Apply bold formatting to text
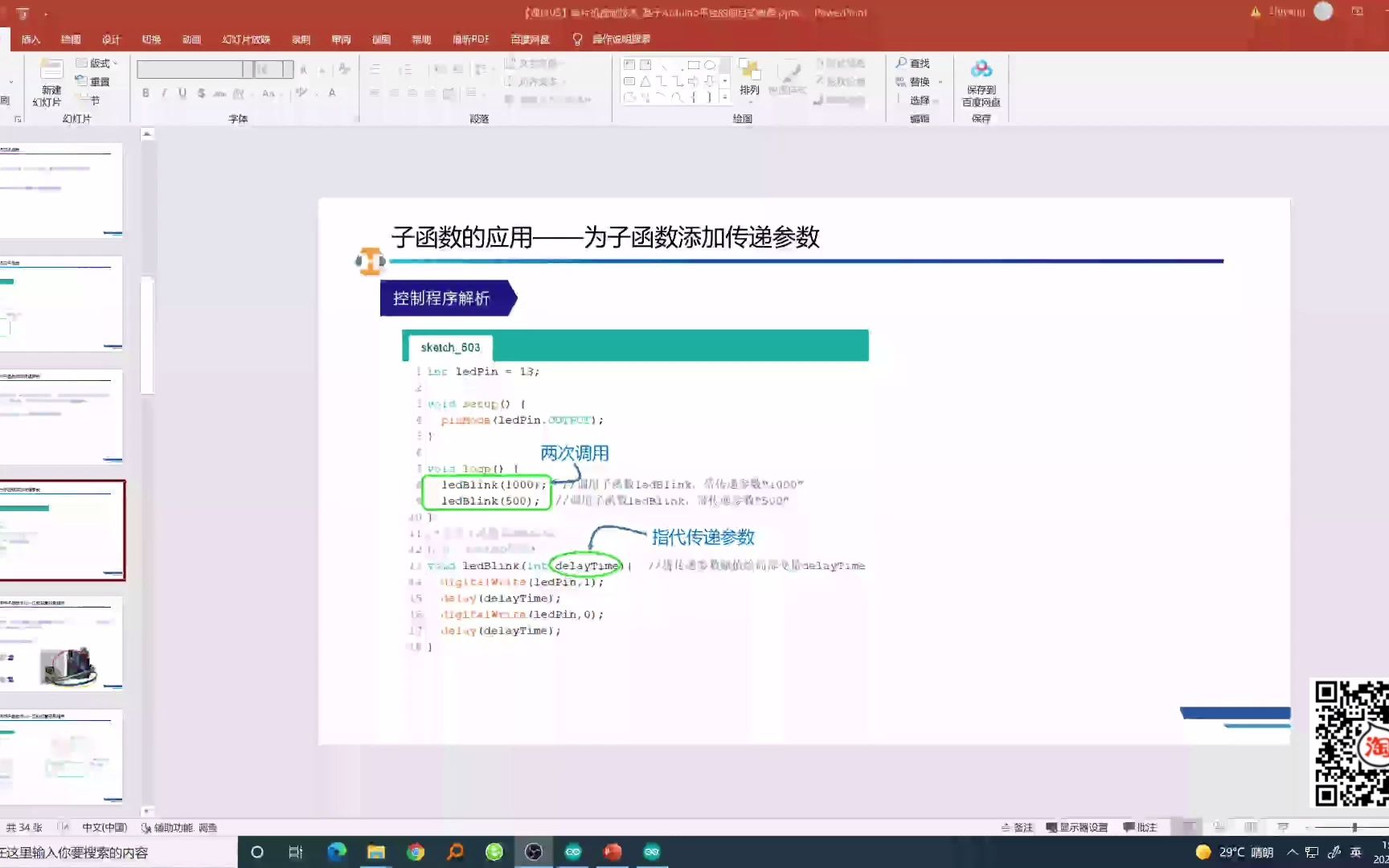 [x=145, y=92]
